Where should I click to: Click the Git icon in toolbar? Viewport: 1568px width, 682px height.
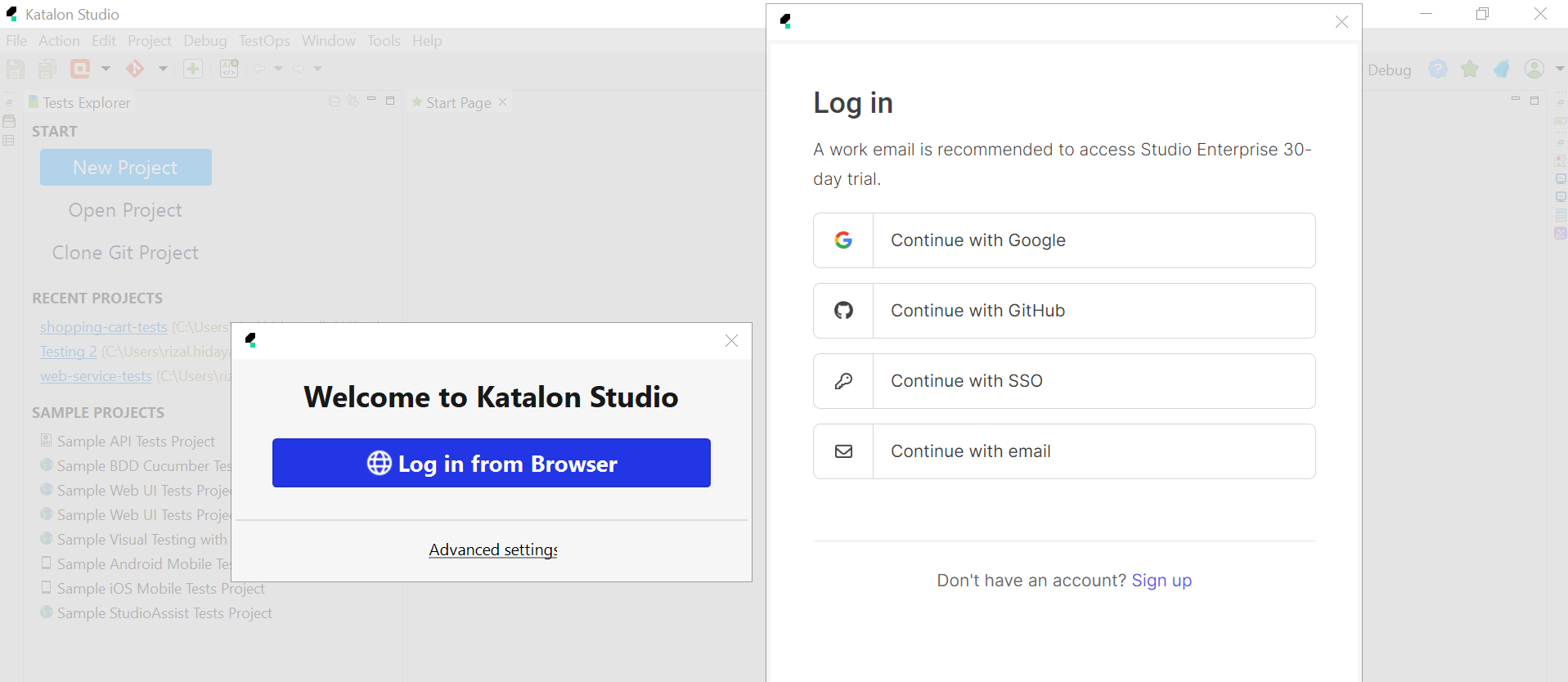(x=135, y=69)
